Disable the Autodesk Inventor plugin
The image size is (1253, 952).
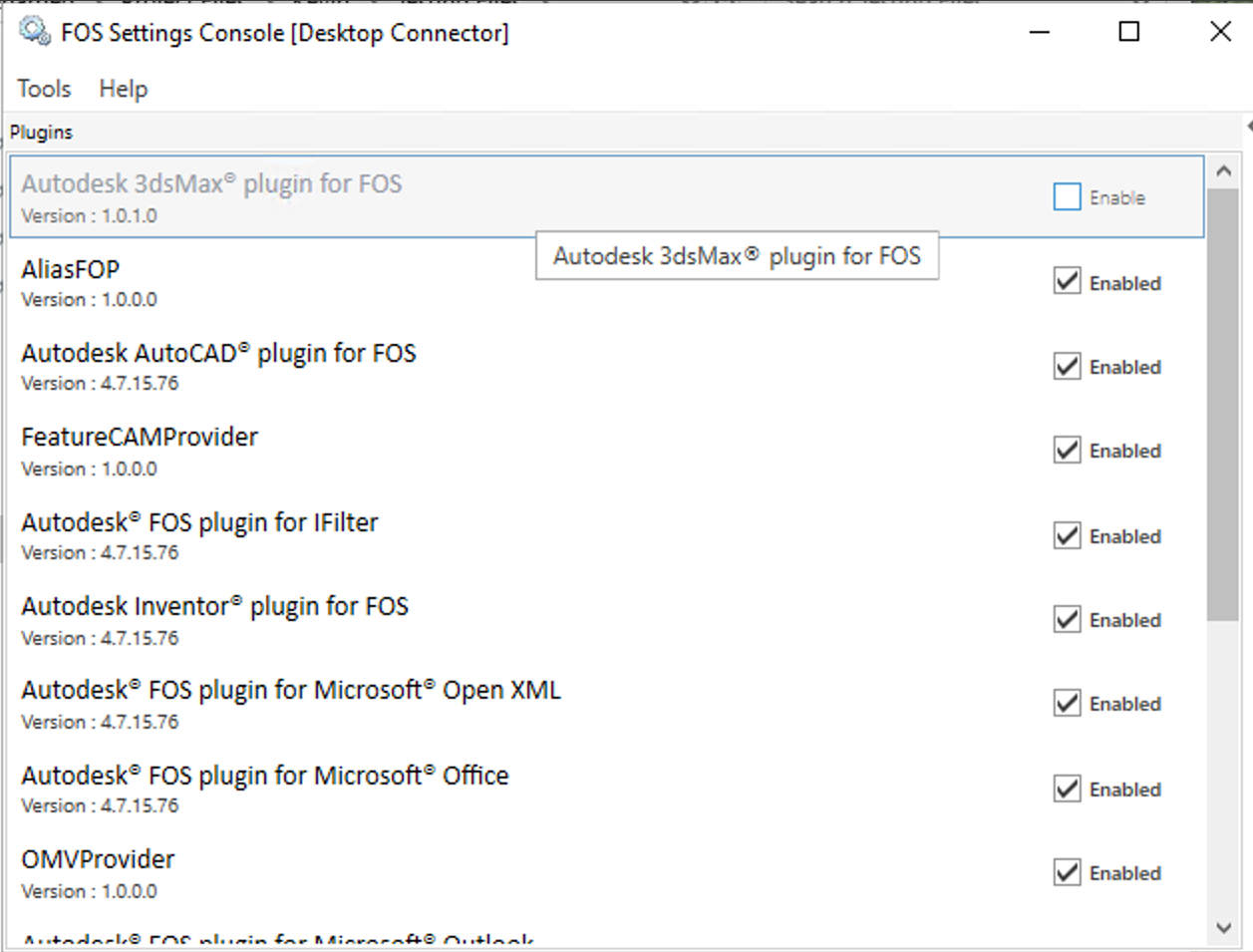tap(1066, 619)
